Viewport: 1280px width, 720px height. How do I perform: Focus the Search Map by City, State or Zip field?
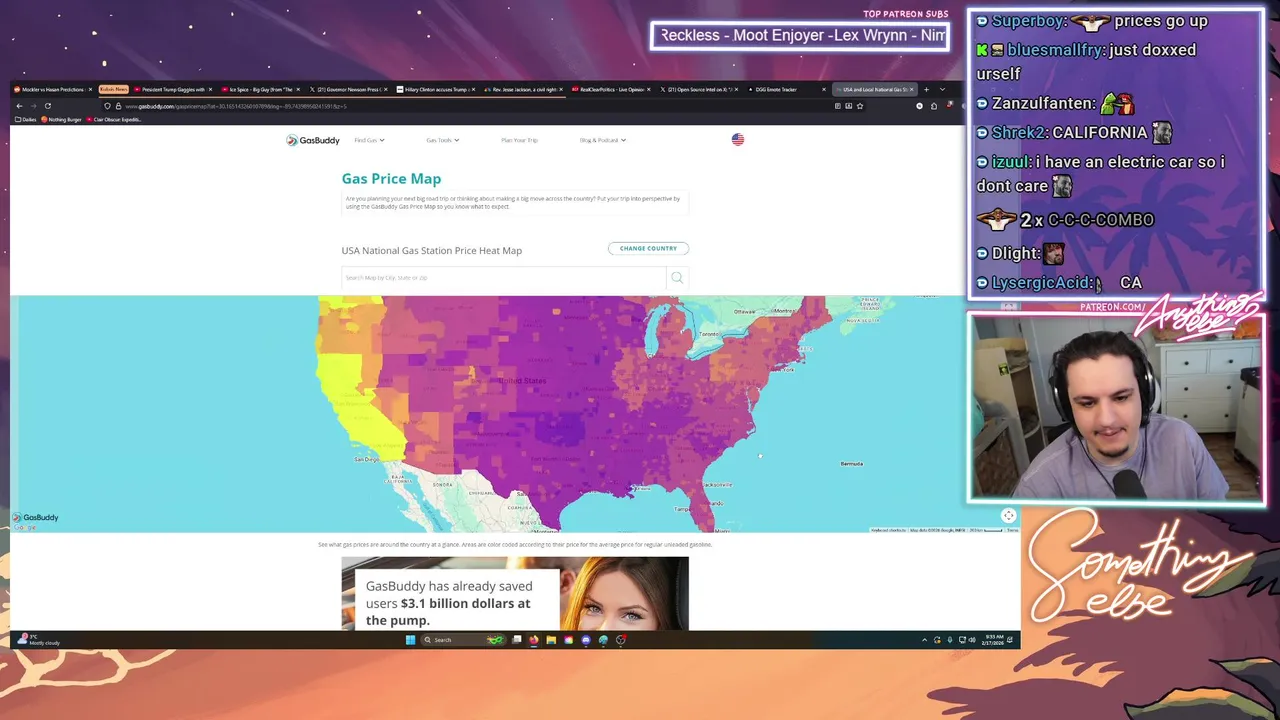point(503,277)
